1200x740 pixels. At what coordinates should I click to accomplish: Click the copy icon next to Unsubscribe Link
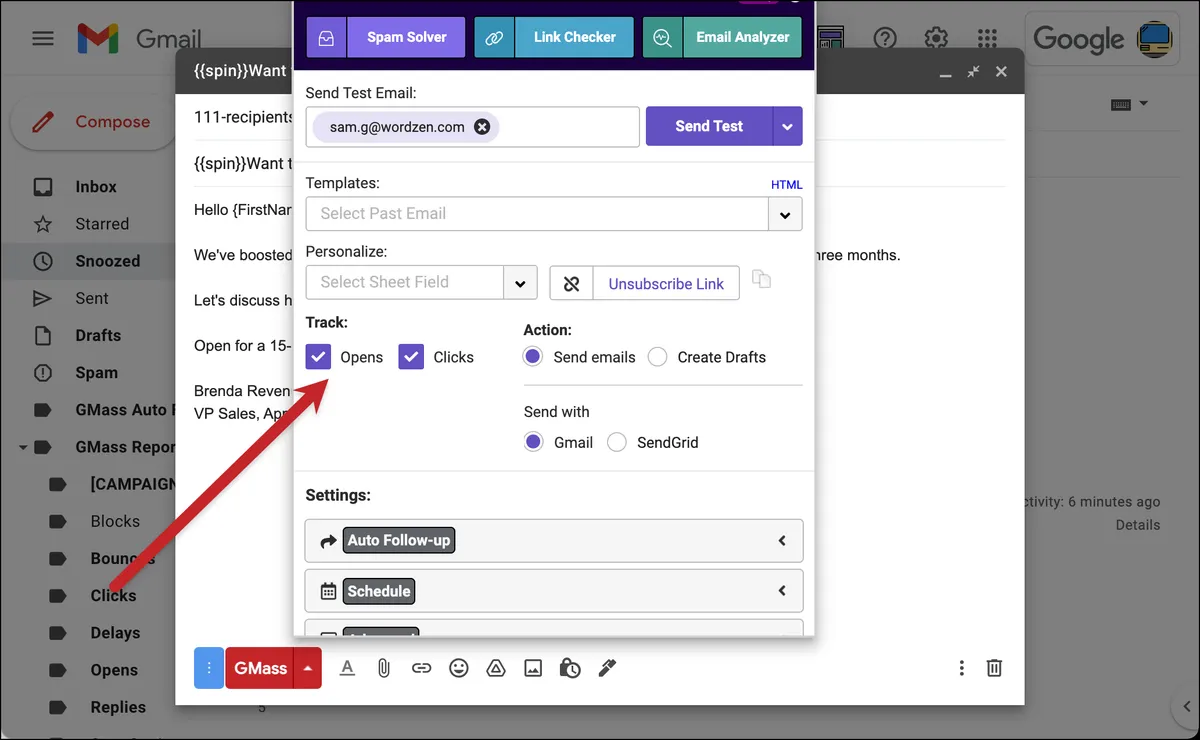[762, 279]
